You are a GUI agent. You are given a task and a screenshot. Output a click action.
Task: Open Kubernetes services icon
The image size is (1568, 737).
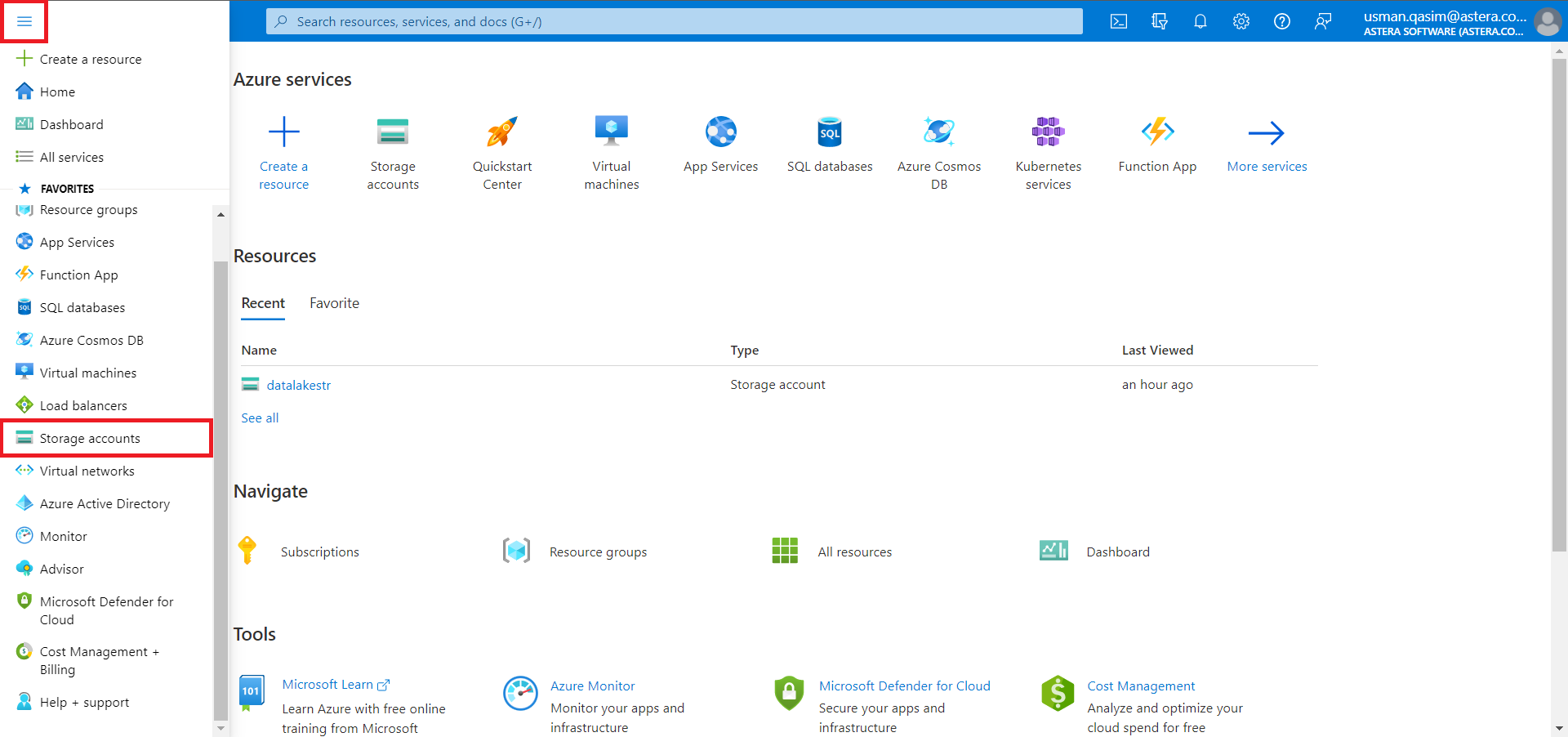(x=1048, y=132)
